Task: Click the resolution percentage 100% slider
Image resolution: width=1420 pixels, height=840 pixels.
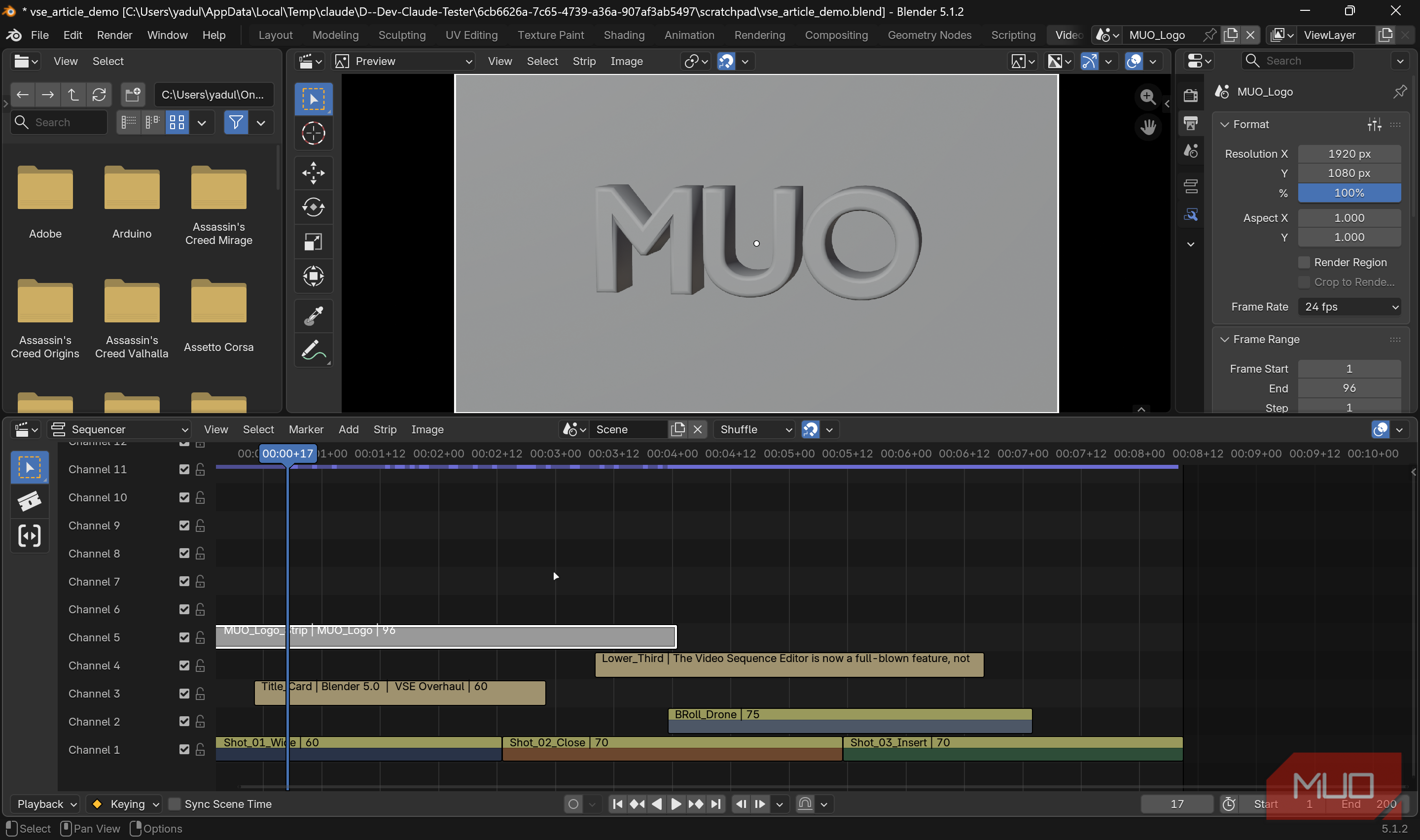Action: point(1349,192)
